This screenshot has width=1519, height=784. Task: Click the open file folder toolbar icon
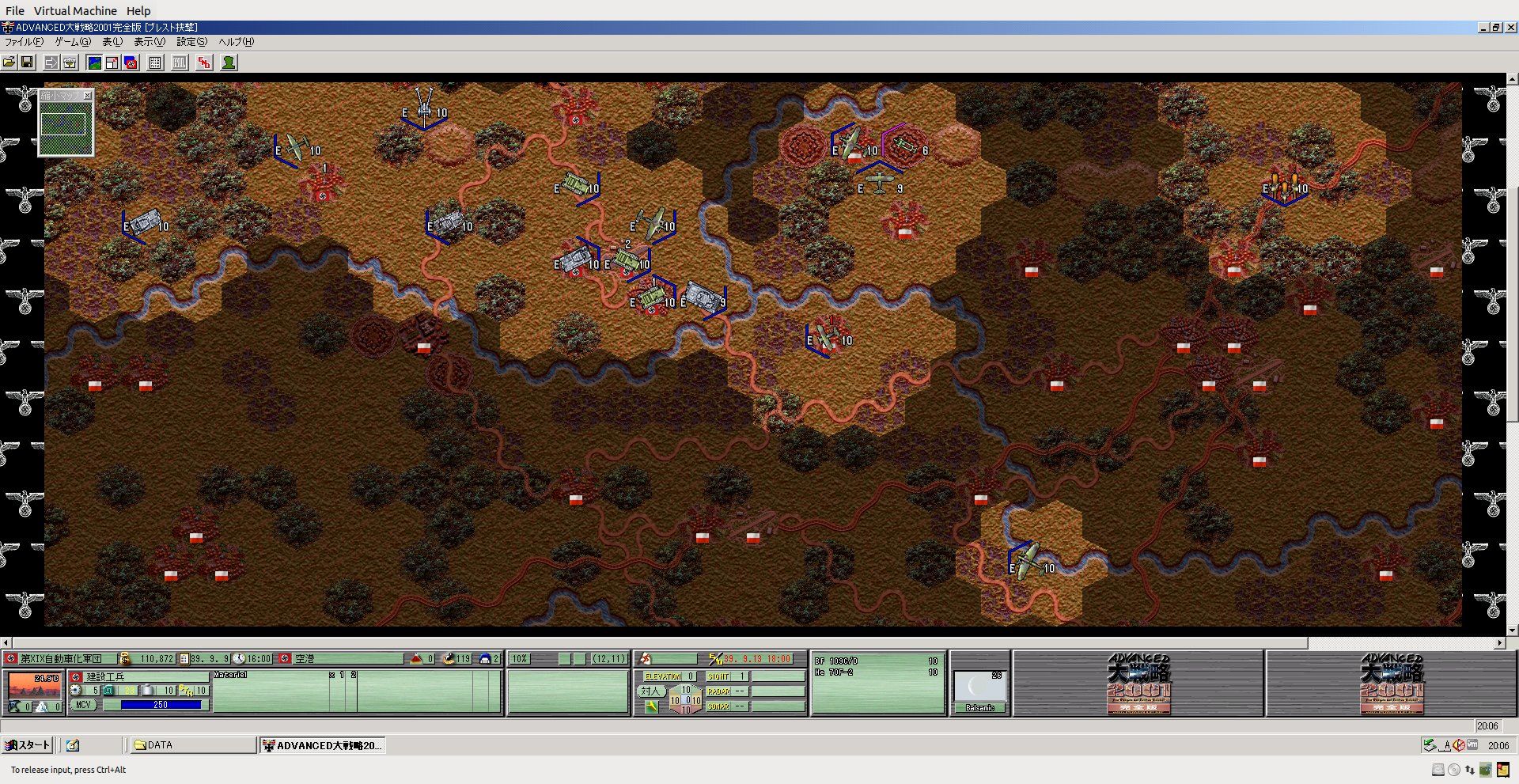click(9, 62)
